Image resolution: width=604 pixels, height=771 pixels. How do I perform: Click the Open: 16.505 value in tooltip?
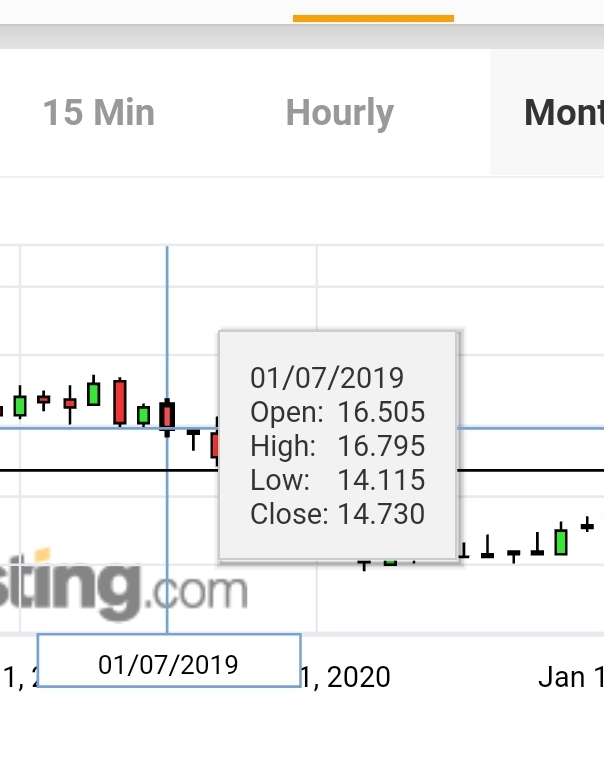(337, 412)
